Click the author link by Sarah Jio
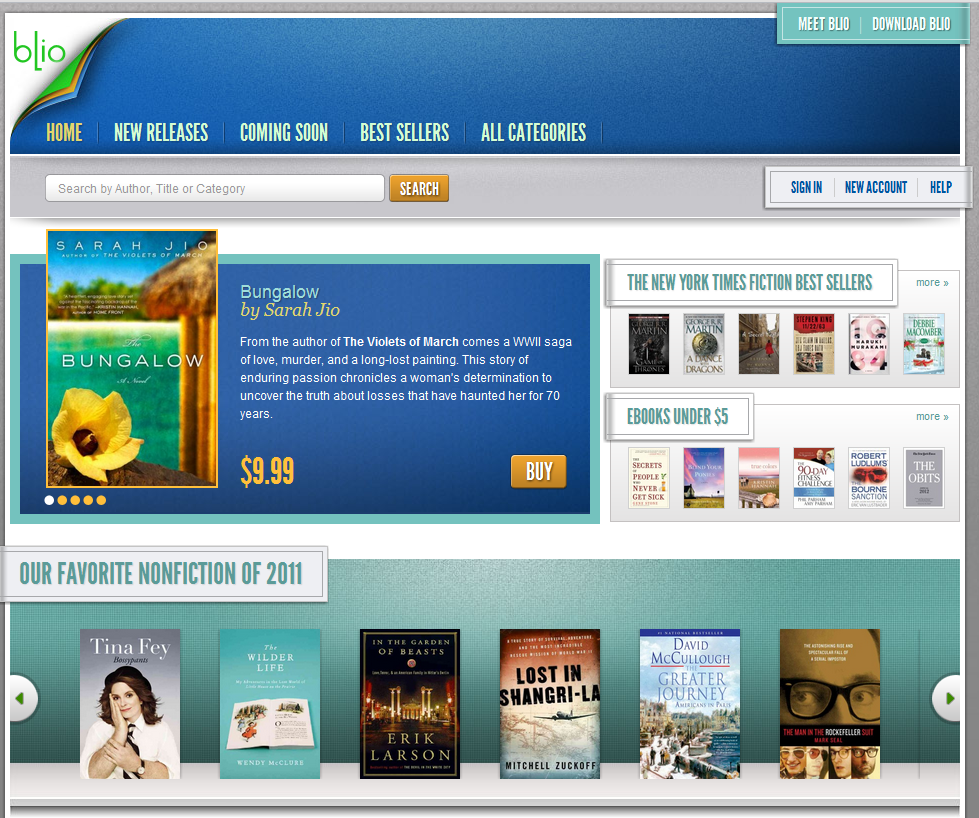Viewport: 979px width, 818px height. [290, 310]
